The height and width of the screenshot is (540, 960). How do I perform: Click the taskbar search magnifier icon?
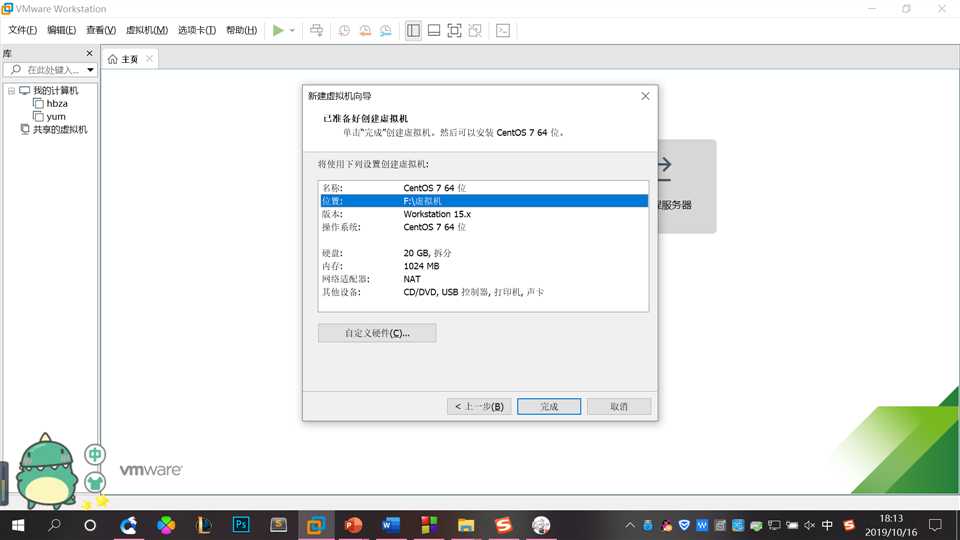click(x=54, y=525)
